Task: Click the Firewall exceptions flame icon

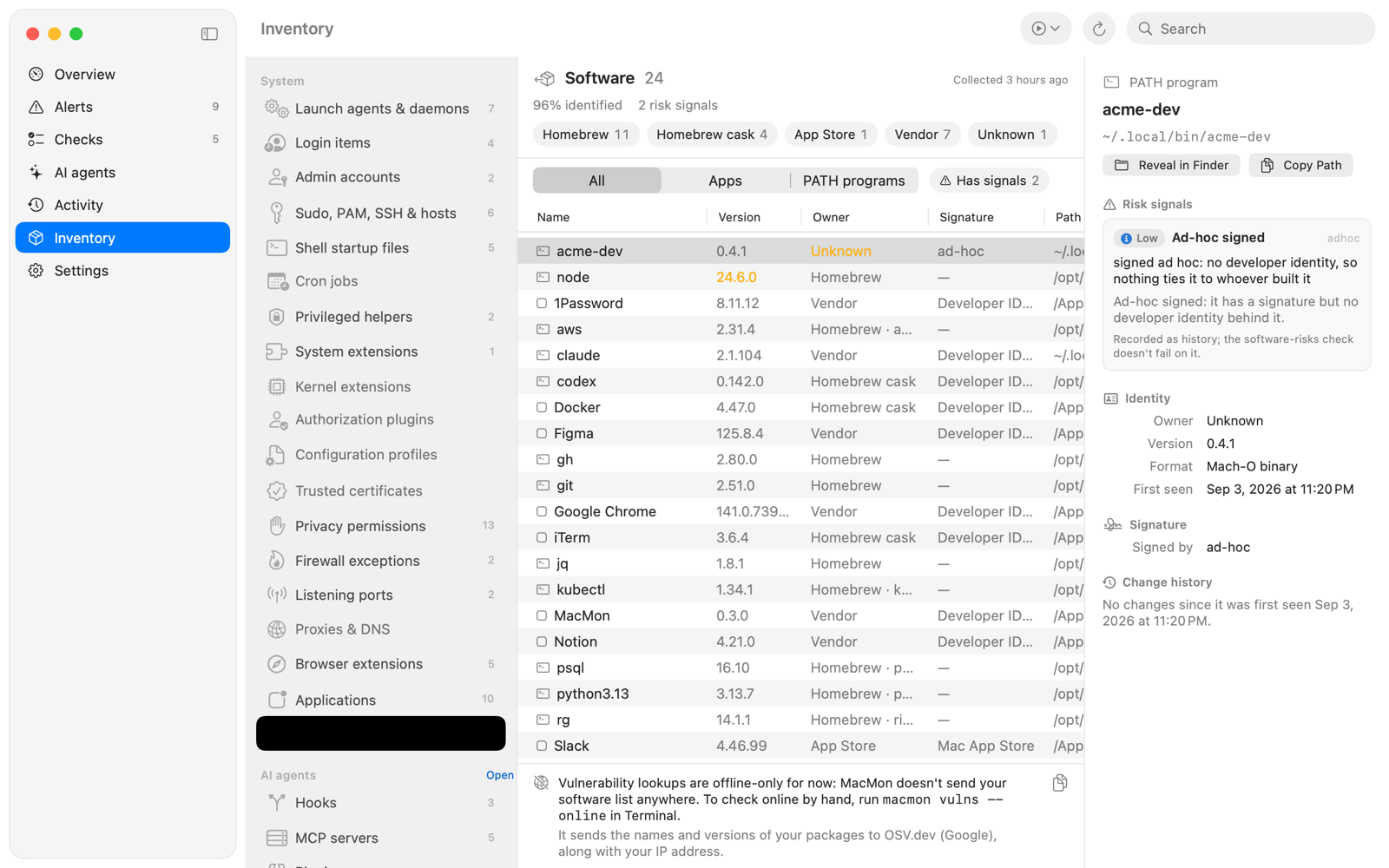Action: point(277,561)
